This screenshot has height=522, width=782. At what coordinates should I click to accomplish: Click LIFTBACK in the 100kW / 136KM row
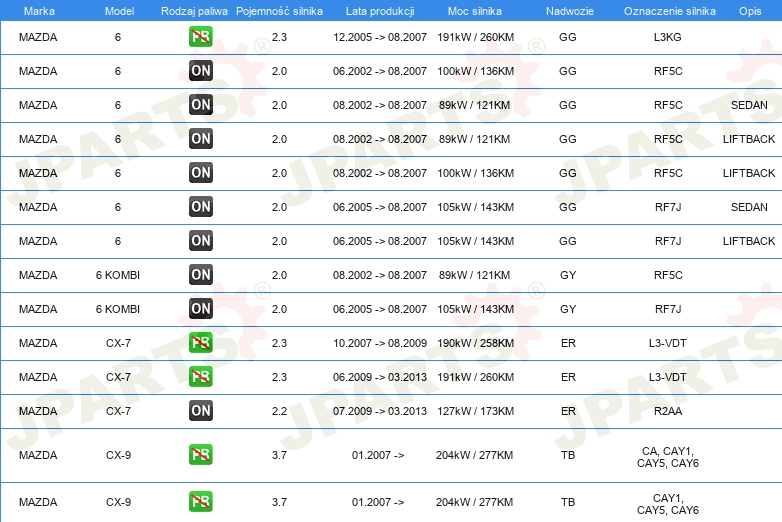(749, 173)
